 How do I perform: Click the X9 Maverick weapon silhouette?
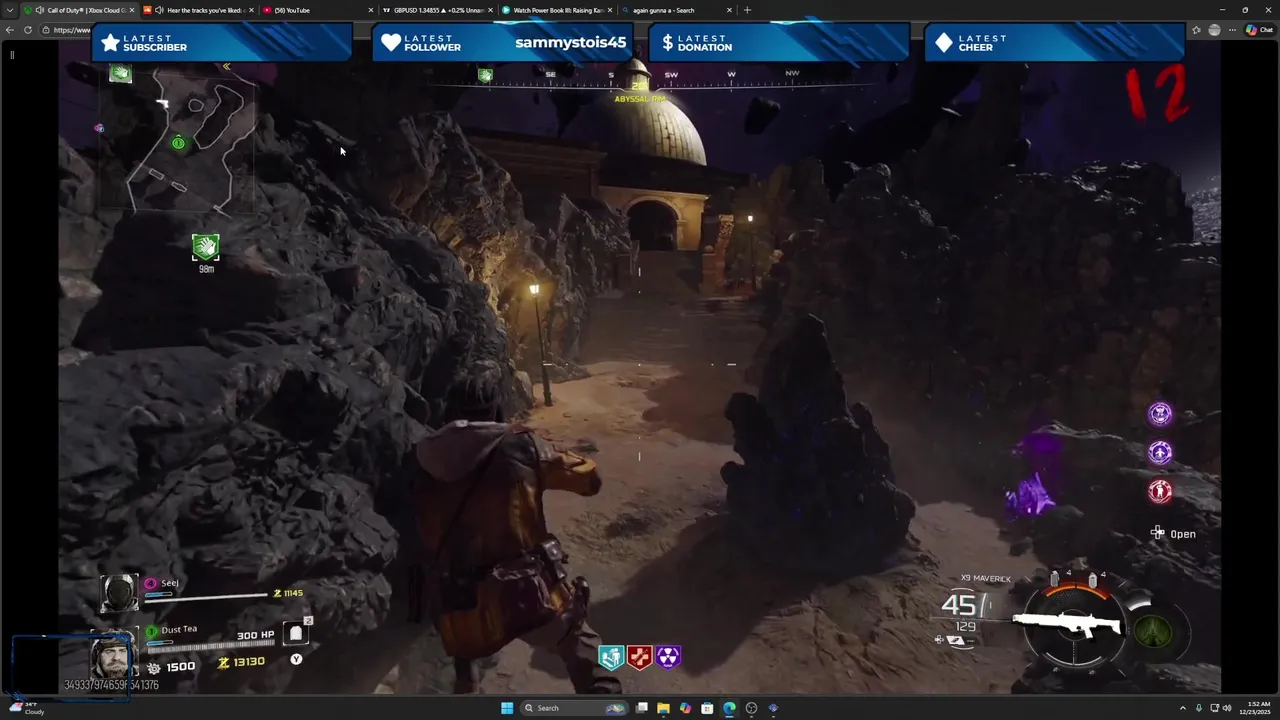(1067, 625)
